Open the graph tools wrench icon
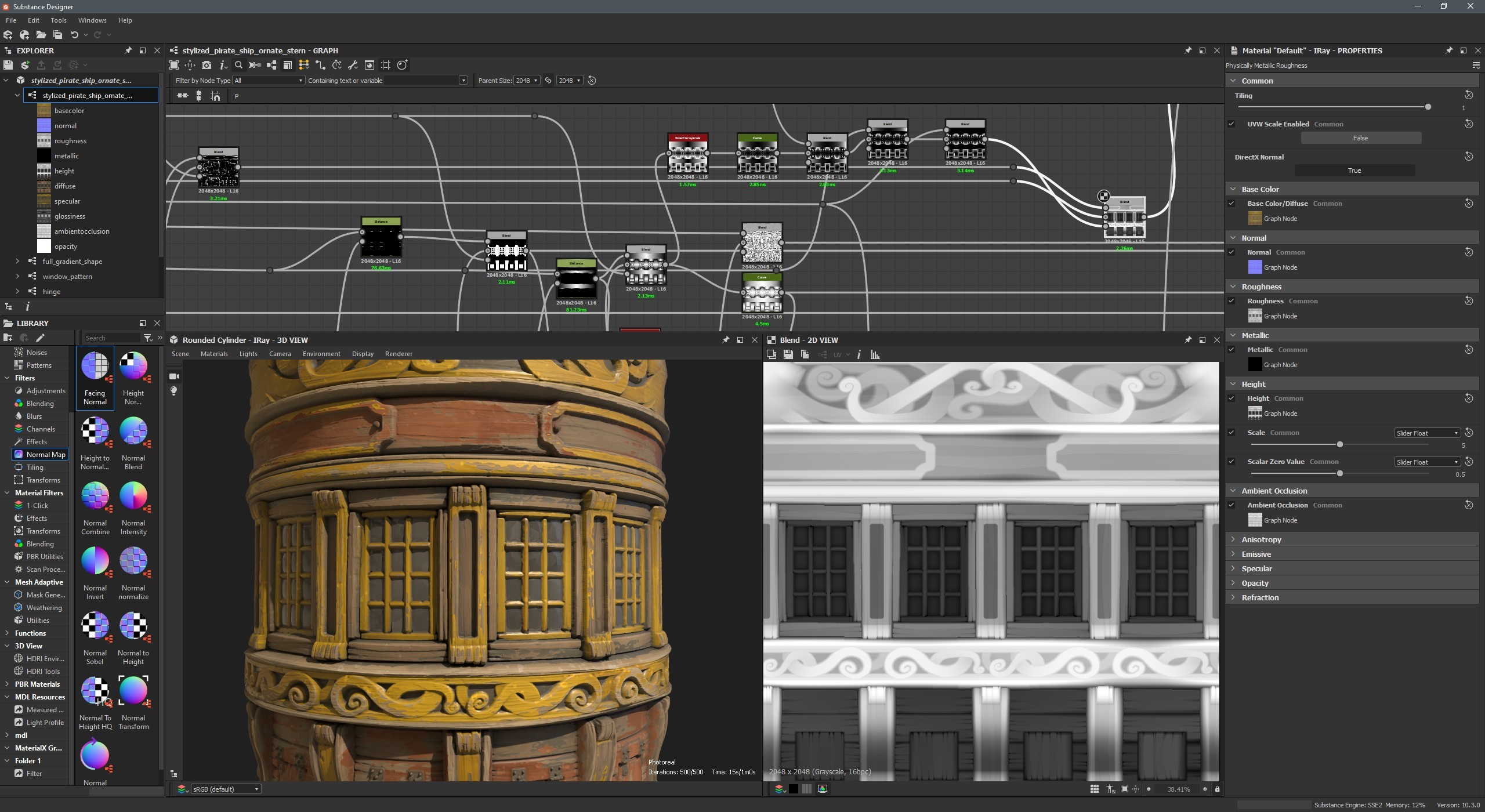Screen dimensions: 1485x812 pos(353,65)
